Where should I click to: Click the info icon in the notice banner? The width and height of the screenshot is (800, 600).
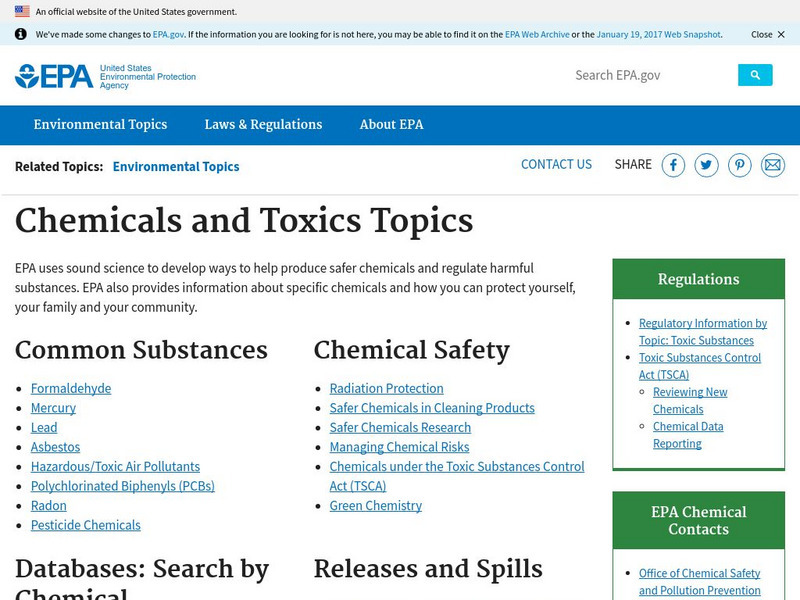tap(22, 34)
